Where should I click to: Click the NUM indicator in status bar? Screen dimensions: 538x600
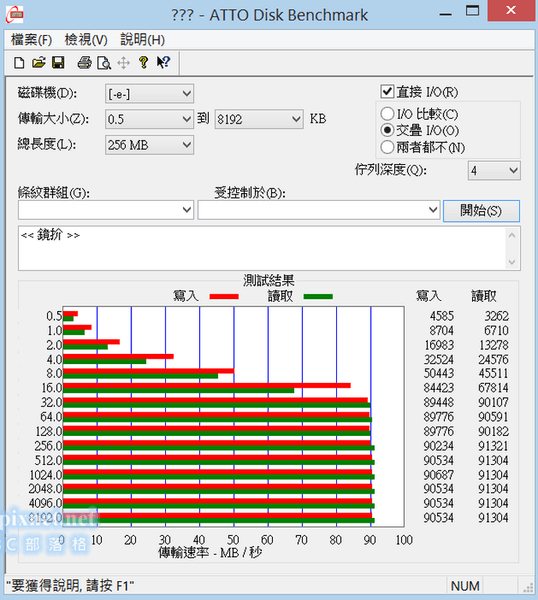coord(465,586)
